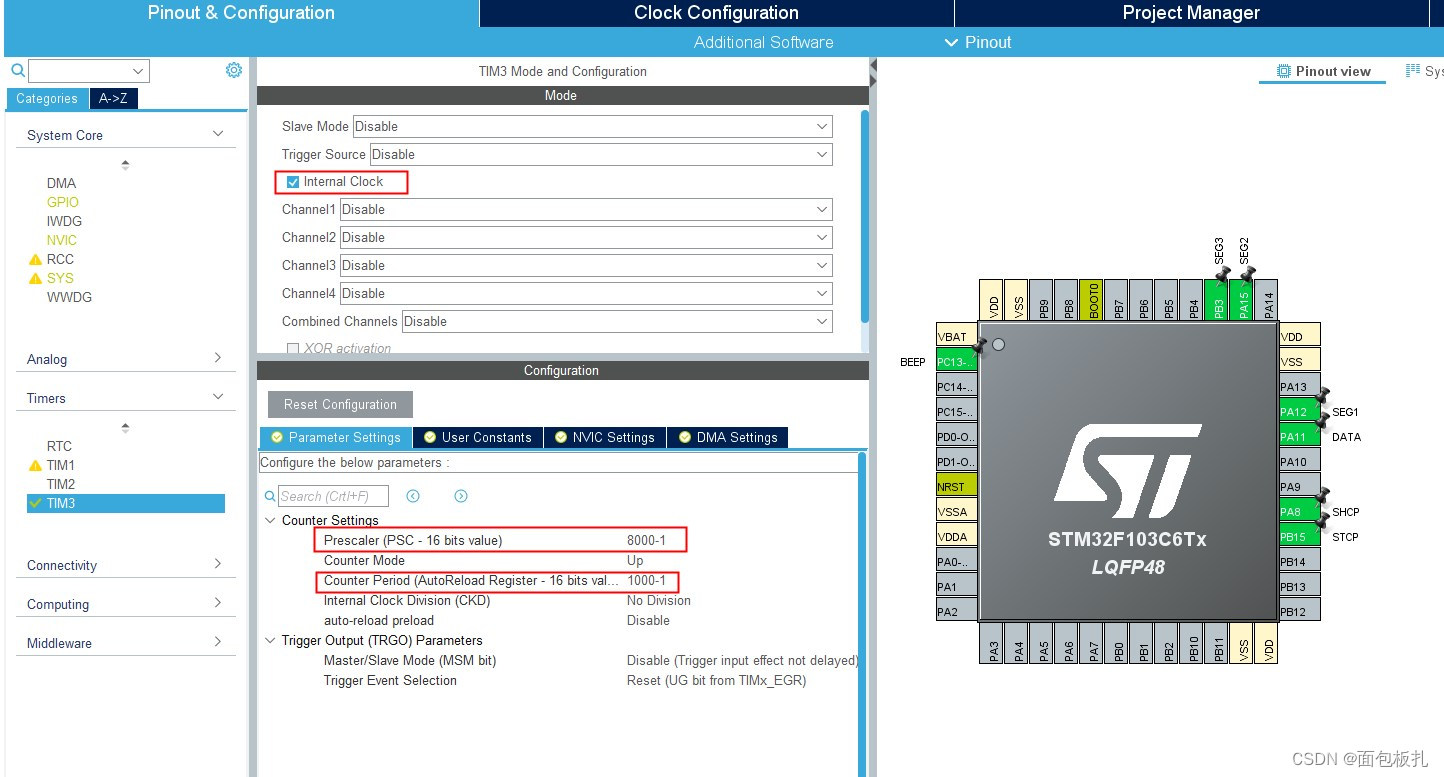Screen dimensions: 1444x777
Task: Collapse the Counter Settings group
Action: [270, 520]
